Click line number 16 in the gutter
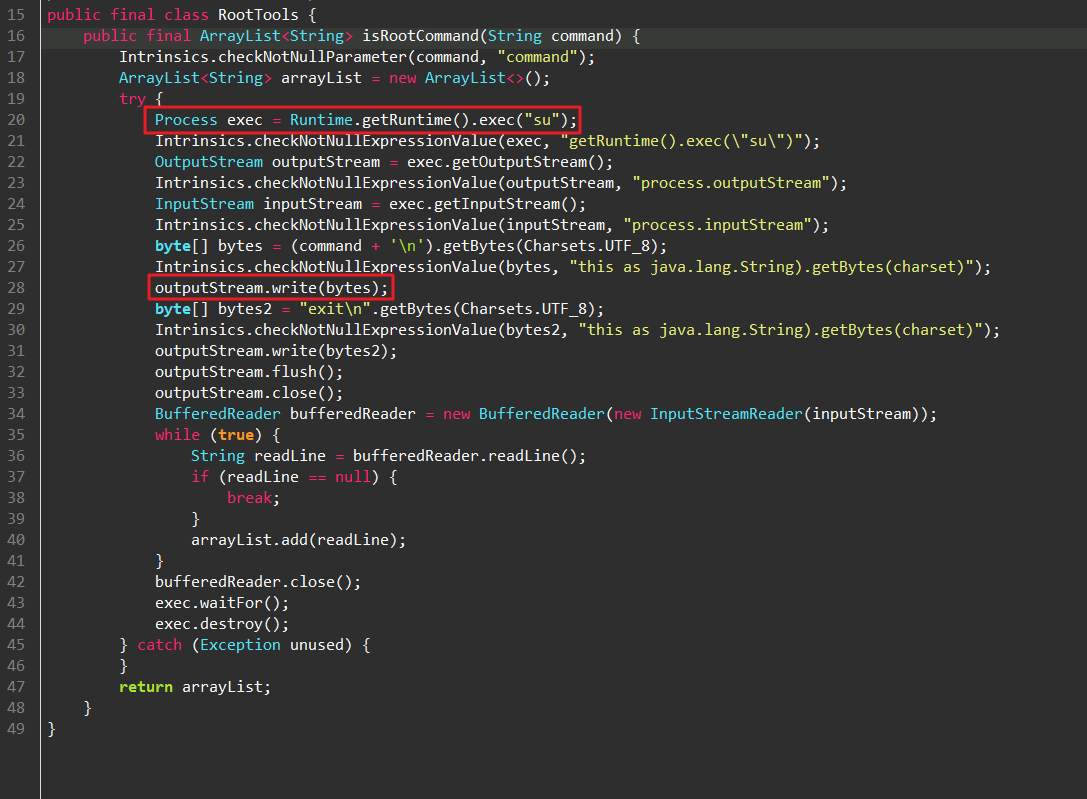 [x=16, y=36]
